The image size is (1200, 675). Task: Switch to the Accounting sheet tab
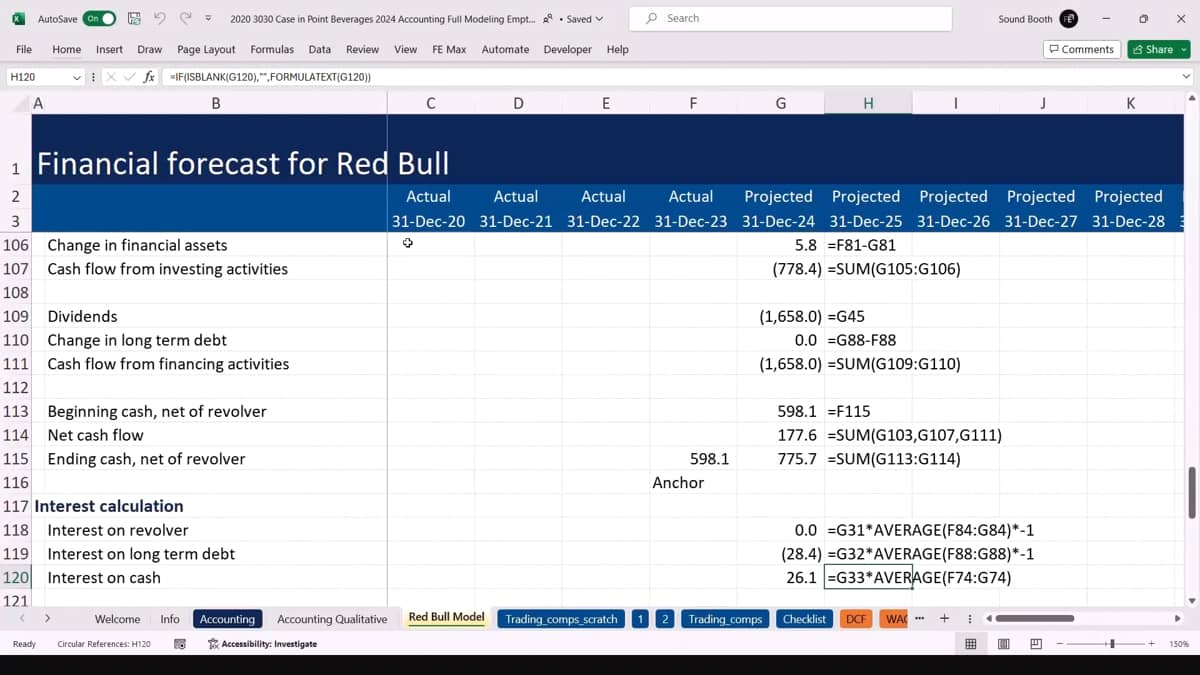pos(228,619)
